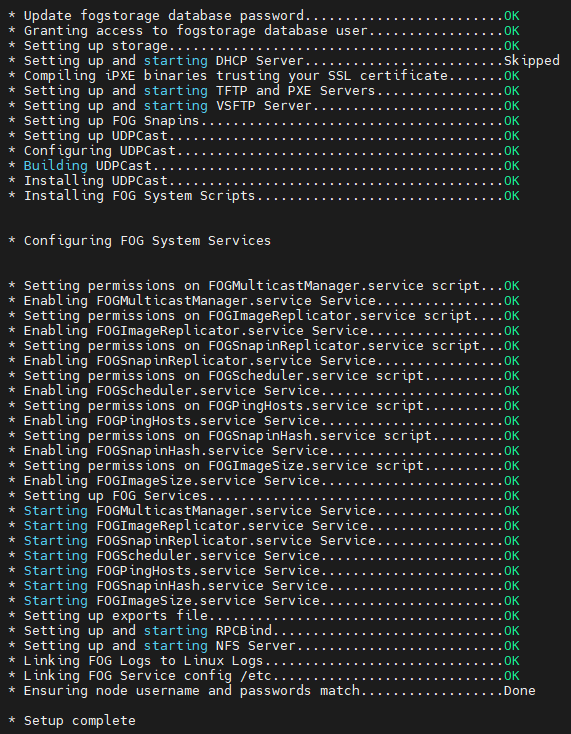
Task: Click 'Starting FOGImageReplicator.service Service' line
Action: coord(264,525)
